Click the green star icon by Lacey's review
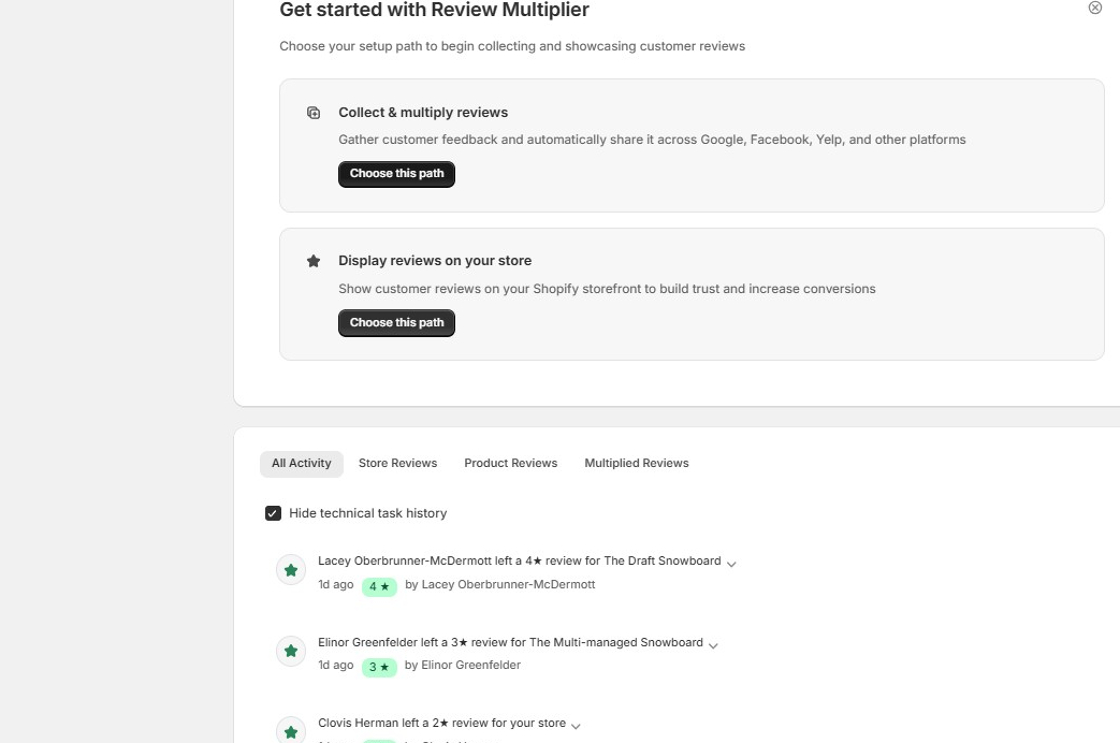The image size is (1120, 743). pyautogui.click(x=290, y=569)
